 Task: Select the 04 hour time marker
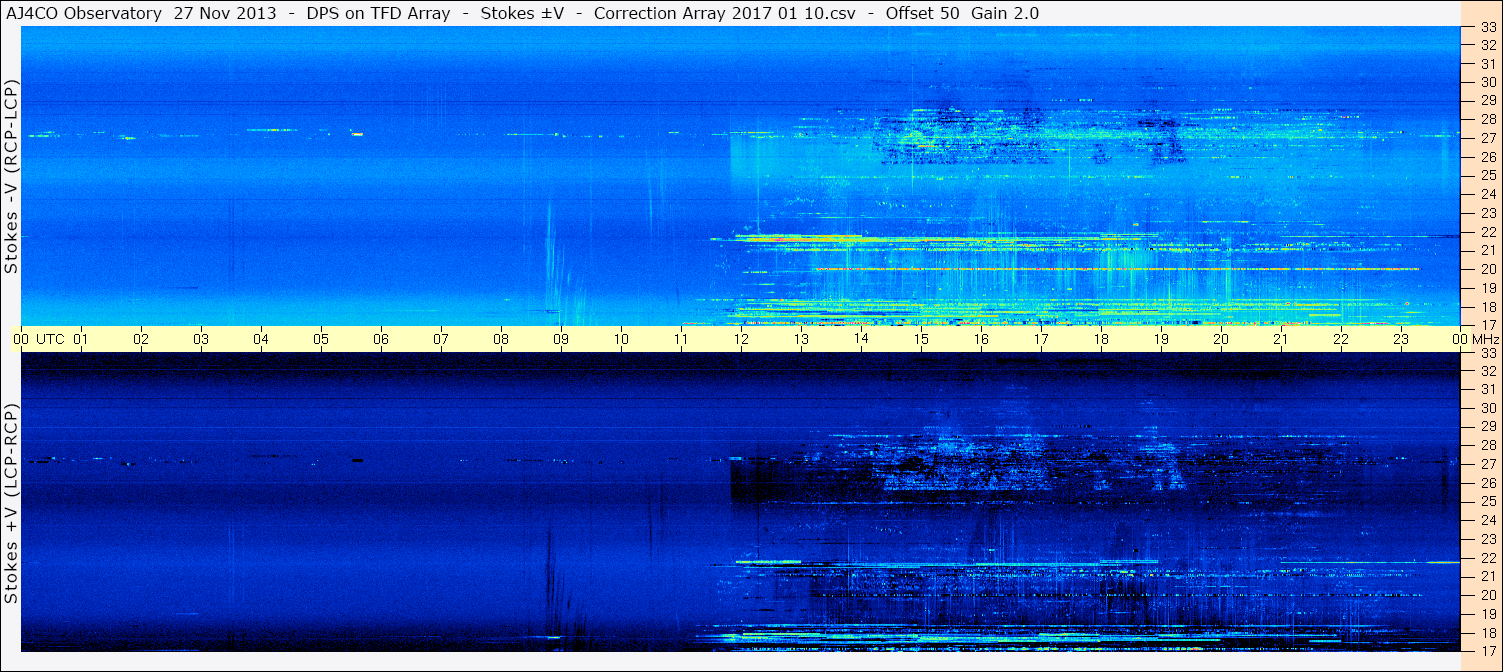[261, 339]
